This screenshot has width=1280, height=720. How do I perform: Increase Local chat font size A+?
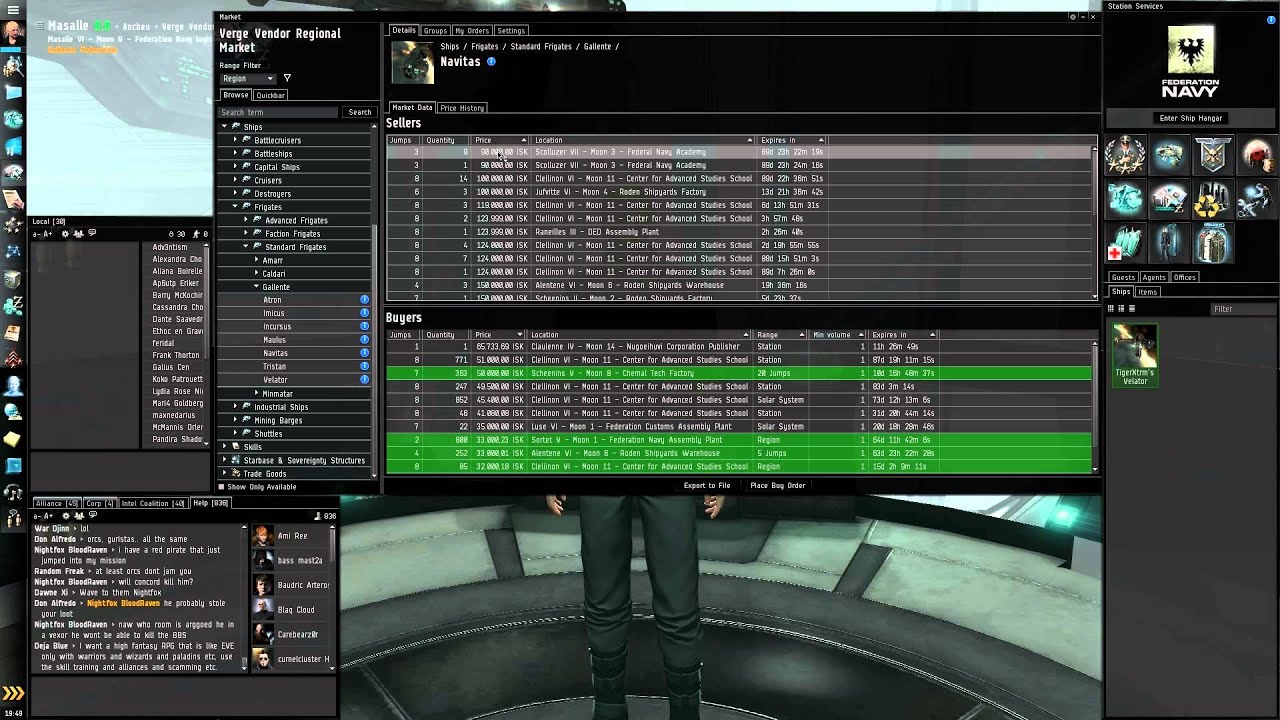click(48, 234)
